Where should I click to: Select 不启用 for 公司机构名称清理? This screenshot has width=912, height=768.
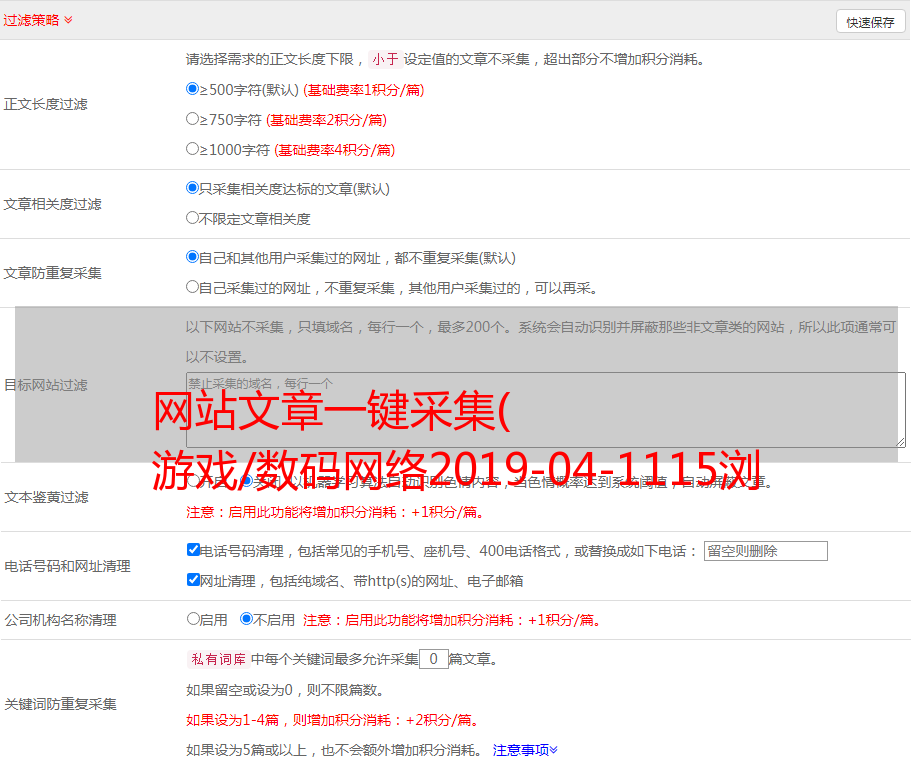click(246, 619)
